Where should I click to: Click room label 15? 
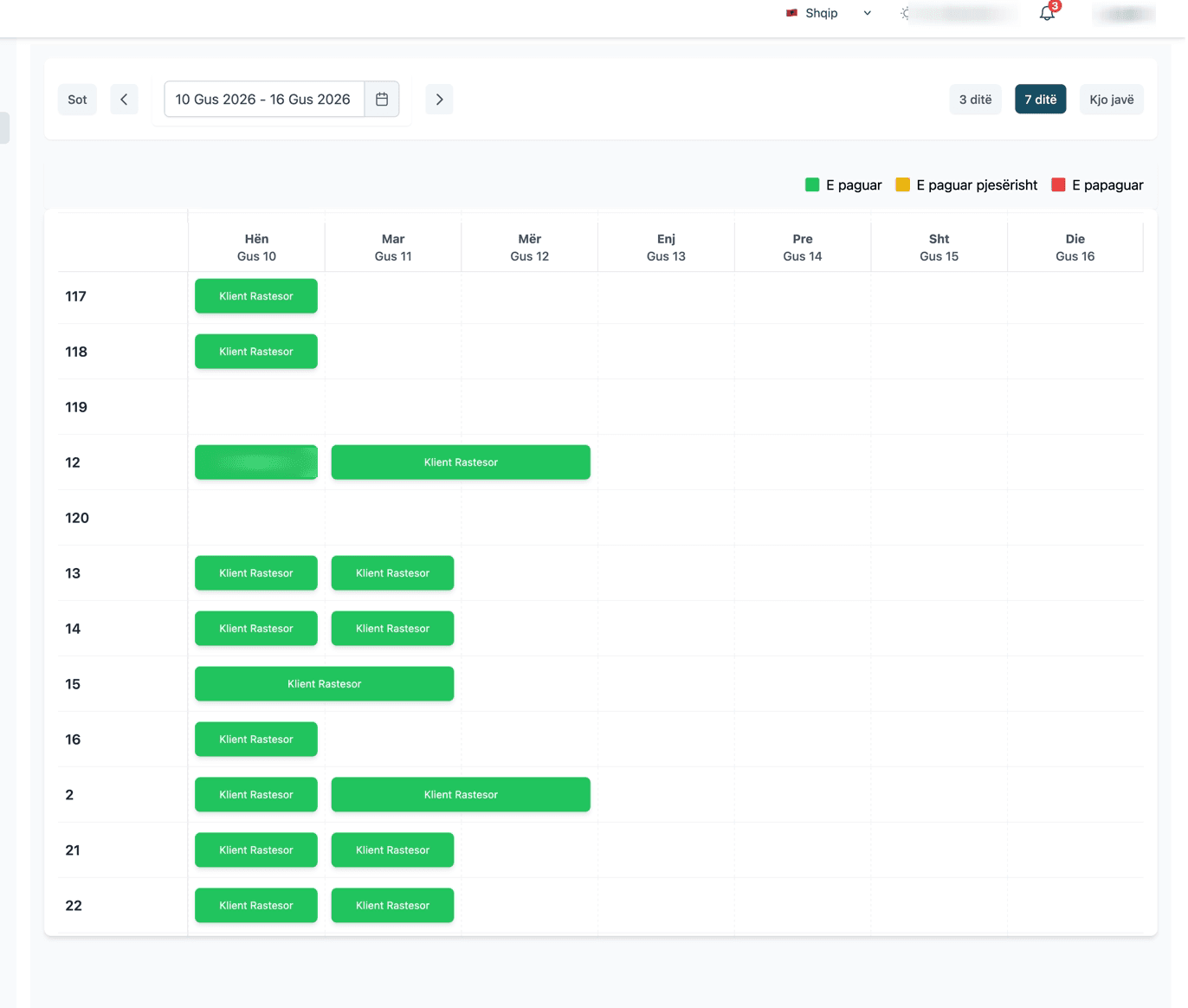[x=73, y=684]
